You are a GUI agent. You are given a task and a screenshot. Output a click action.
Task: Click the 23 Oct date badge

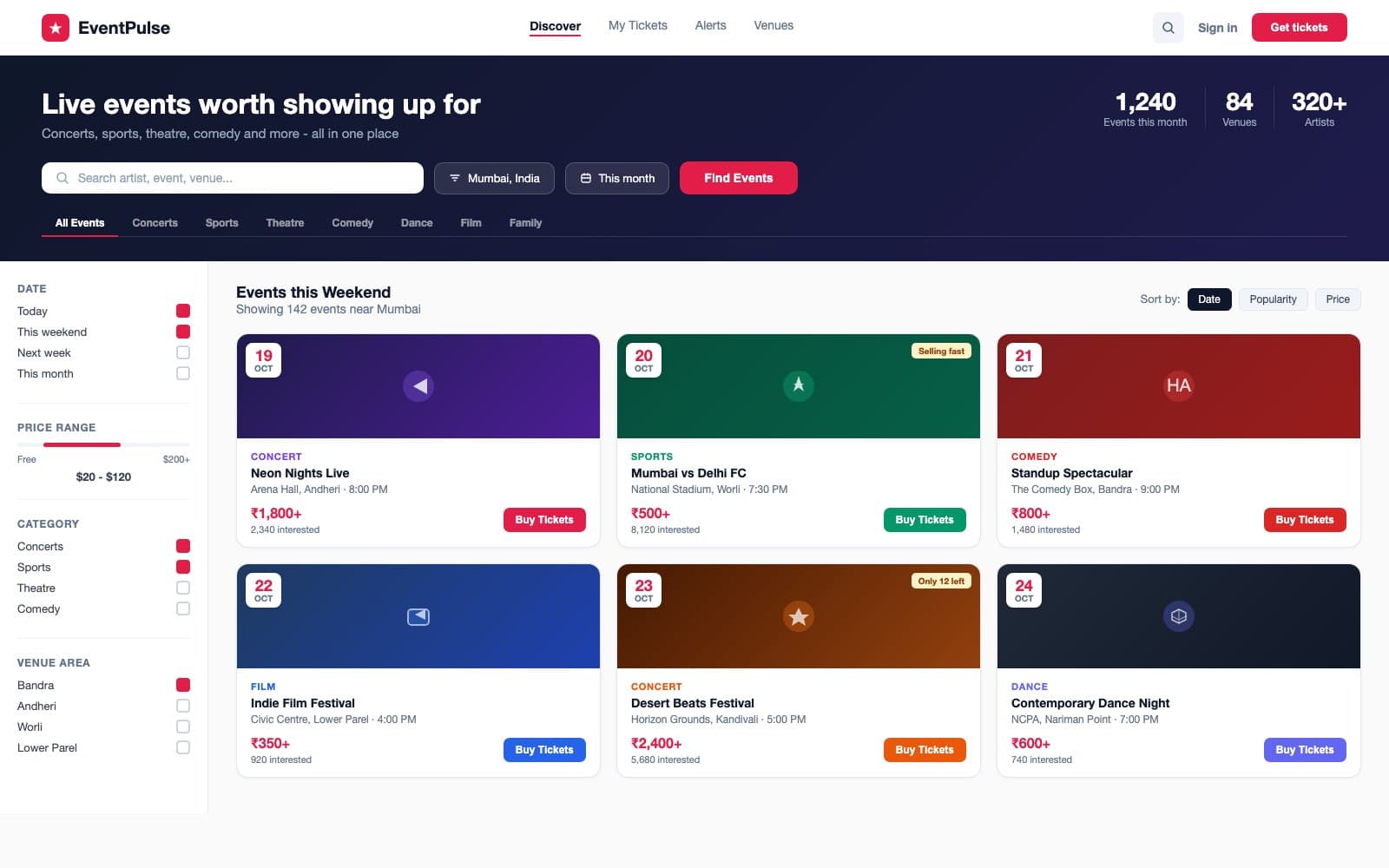point(644,590)
